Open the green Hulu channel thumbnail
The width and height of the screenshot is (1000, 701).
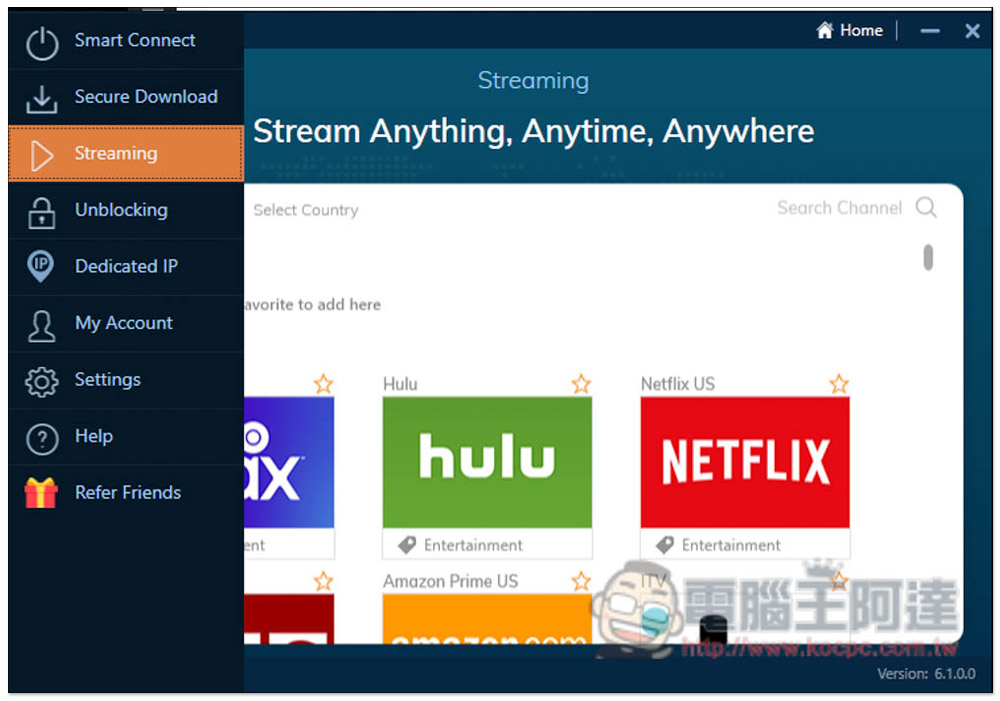(x=487, y=462)
